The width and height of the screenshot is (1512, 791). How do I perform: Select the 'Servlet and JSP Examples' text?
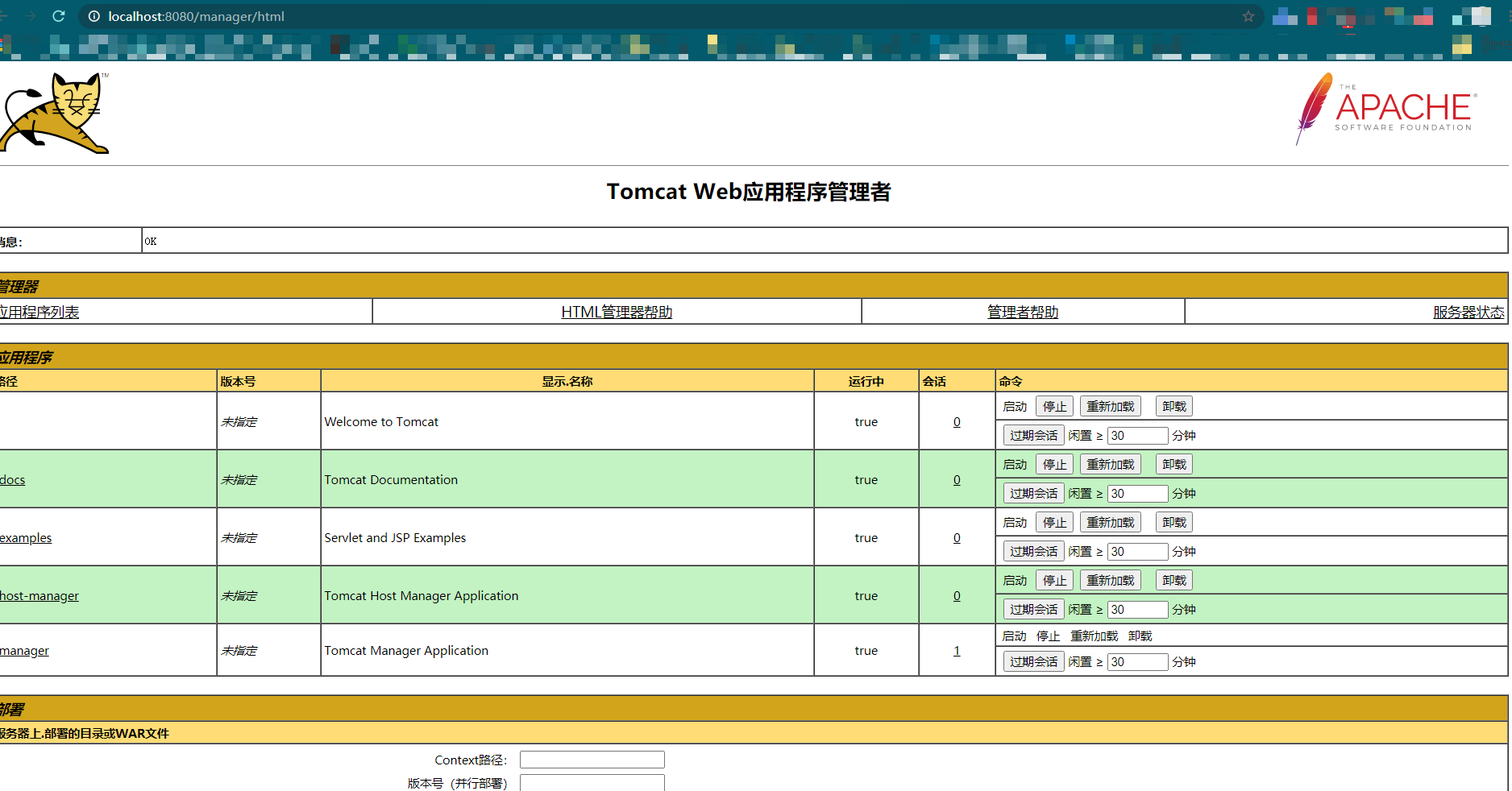pos(395,537)
